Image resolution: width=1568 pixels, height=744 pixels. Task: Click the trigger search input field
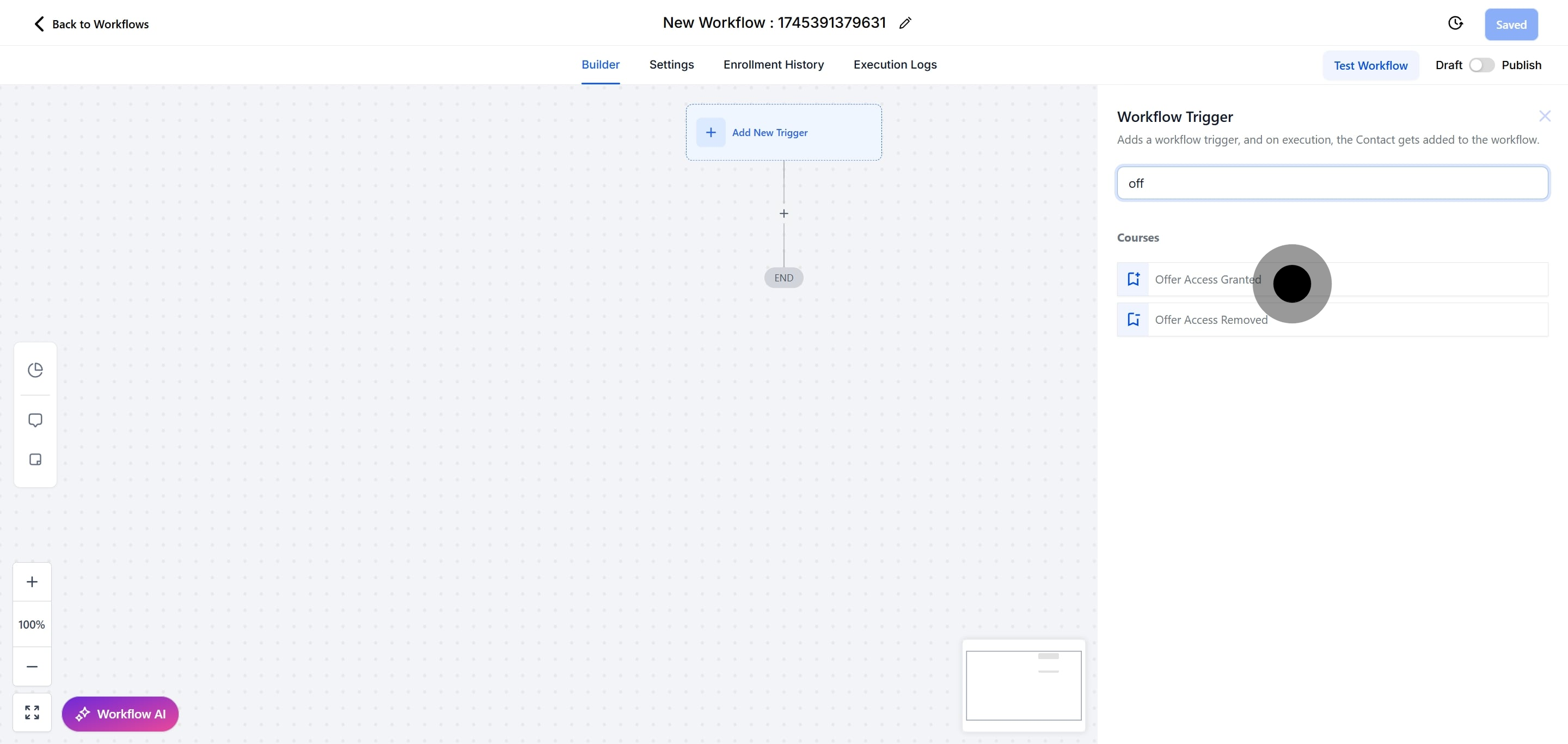(x=1332, y=183)
